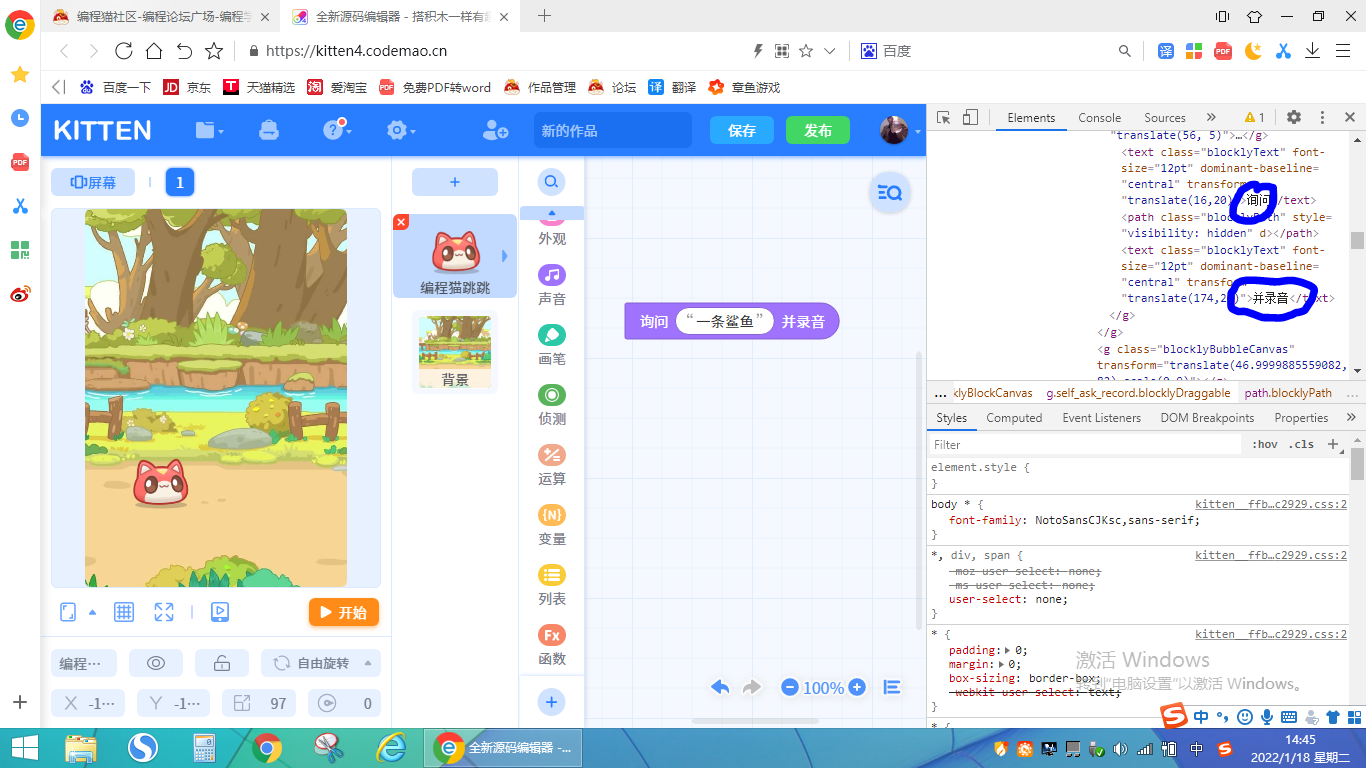This screenshot has width=1366, height=768.
Task: Open the stage aspect ratio dropdown
Action: [x=78, y=612]
